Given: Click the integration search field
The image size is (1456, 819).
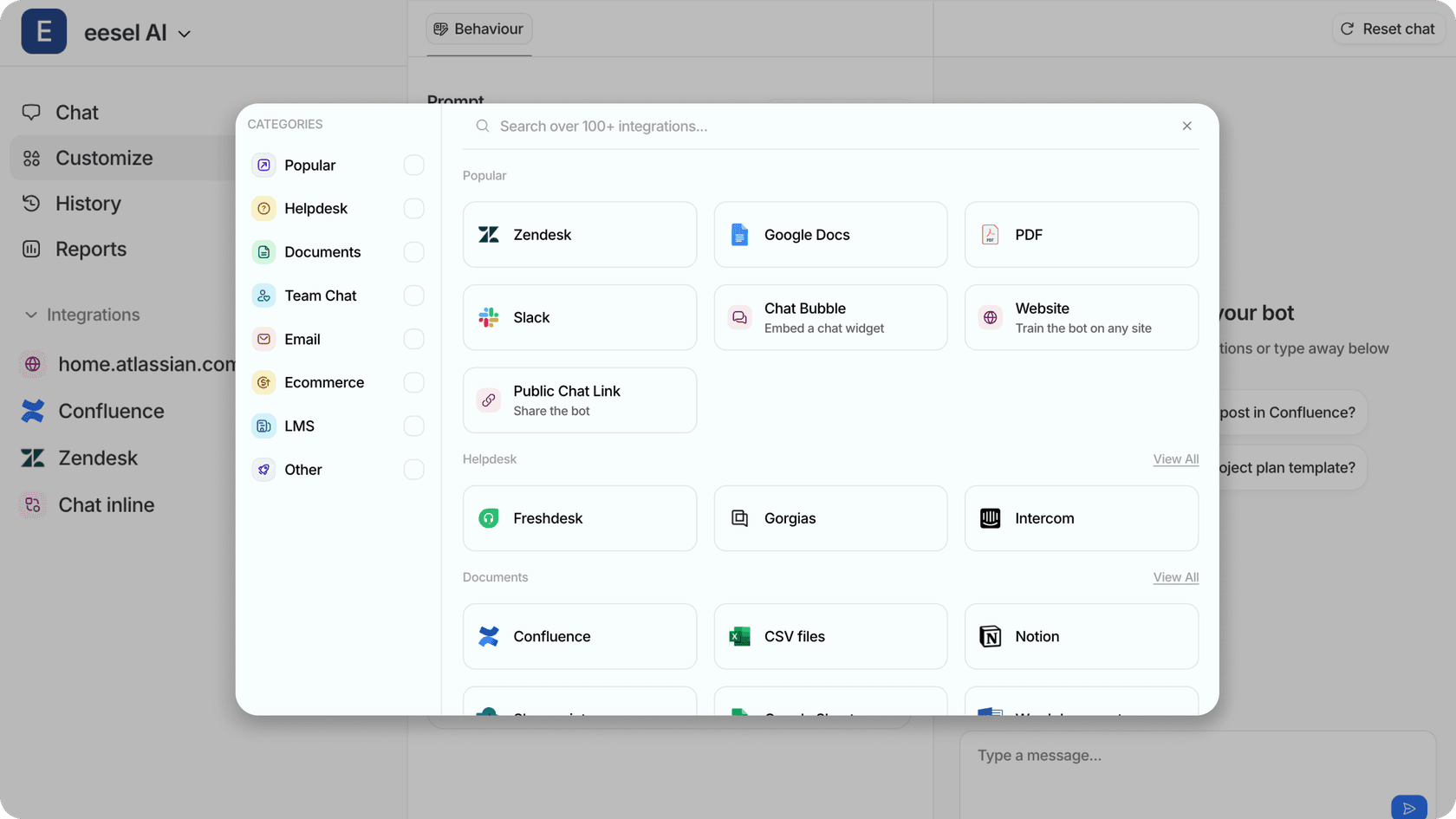Looking at the screenshot, I should [x=780, y=126].
